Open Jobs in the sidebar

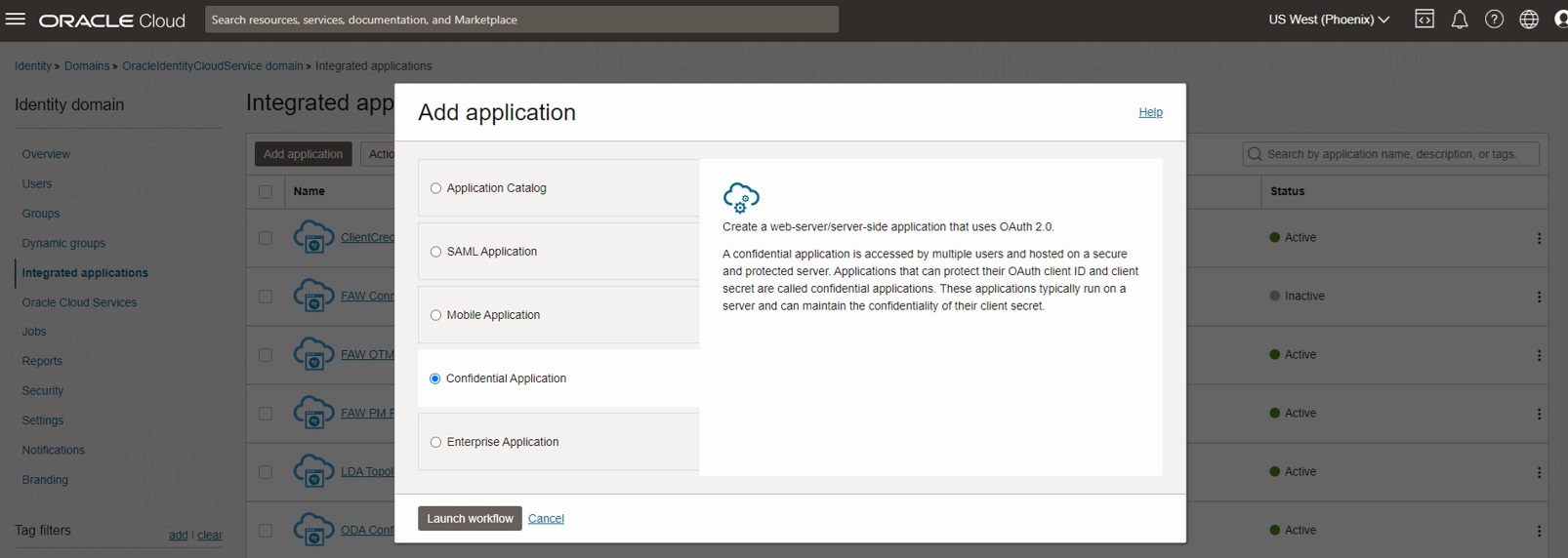click(34, 332)
